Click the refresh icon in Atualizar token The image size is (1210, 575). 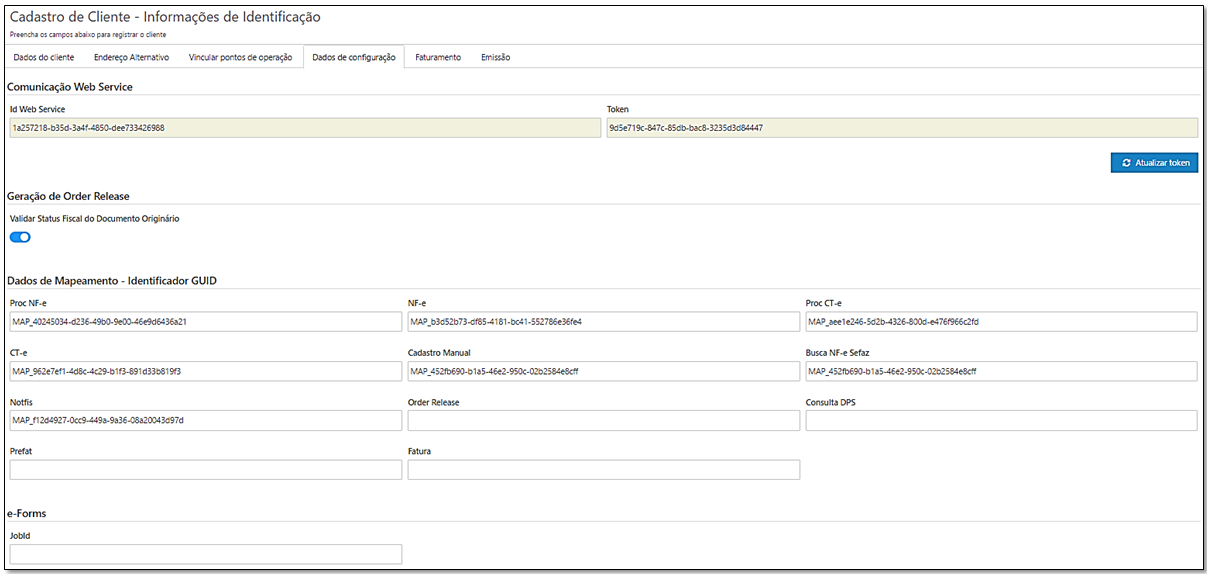pos(1127,163)
